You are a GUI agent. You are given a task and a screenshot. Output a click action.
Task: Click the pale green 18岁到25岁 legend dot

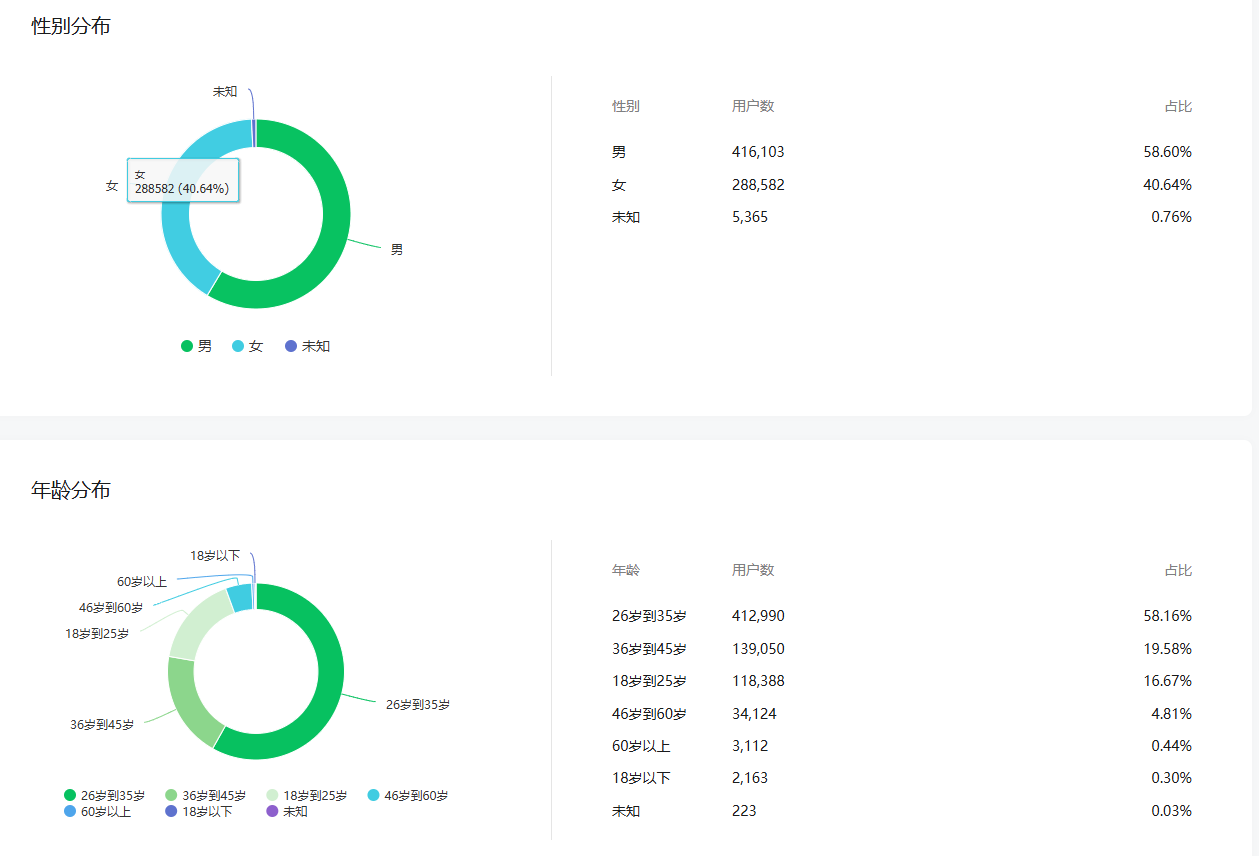click(272, 796)
